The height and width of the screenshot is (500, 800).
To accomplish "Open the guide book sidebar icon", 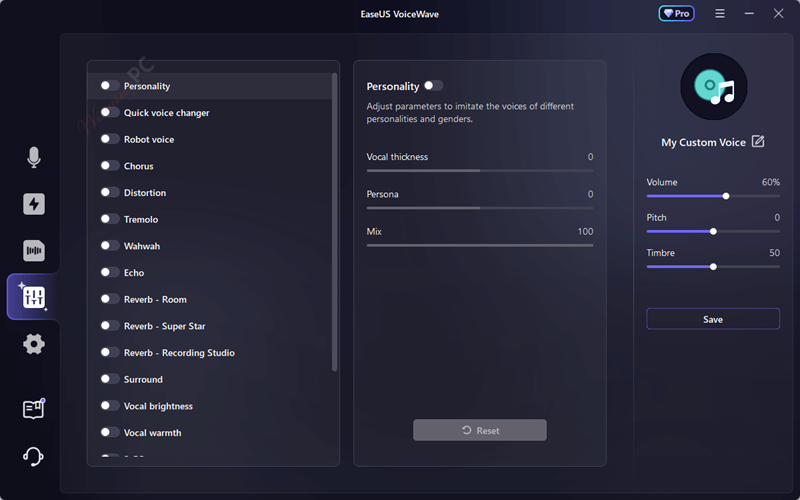I will pyautogui.click(x=34, y=409).
